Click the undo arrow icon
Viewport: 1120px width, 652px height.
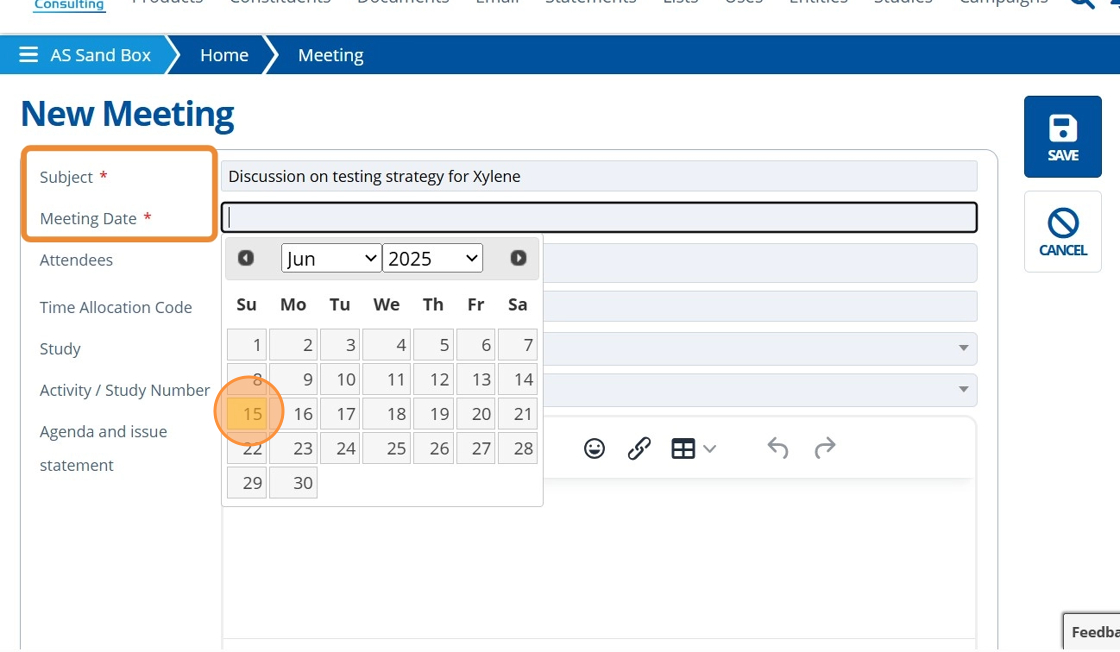778,449
